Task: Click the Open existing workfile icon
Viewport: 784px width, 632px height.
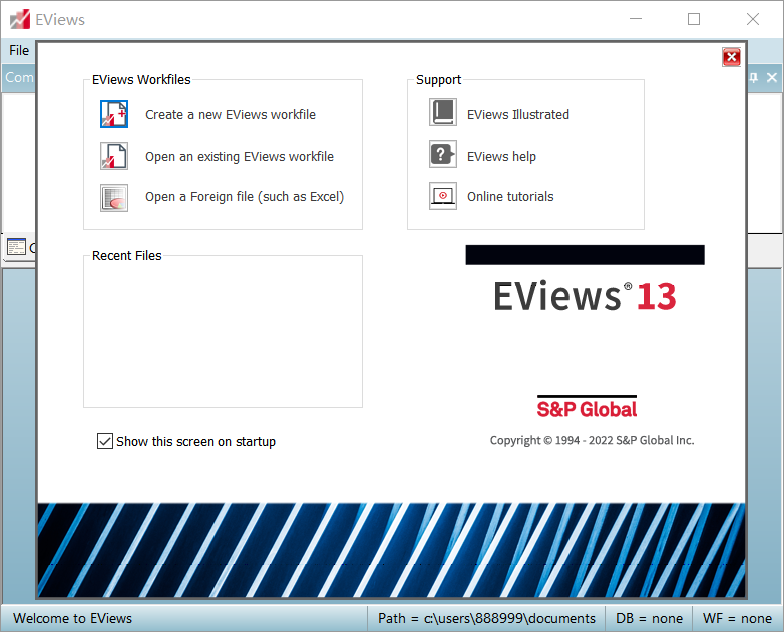Action: point(114,156)
